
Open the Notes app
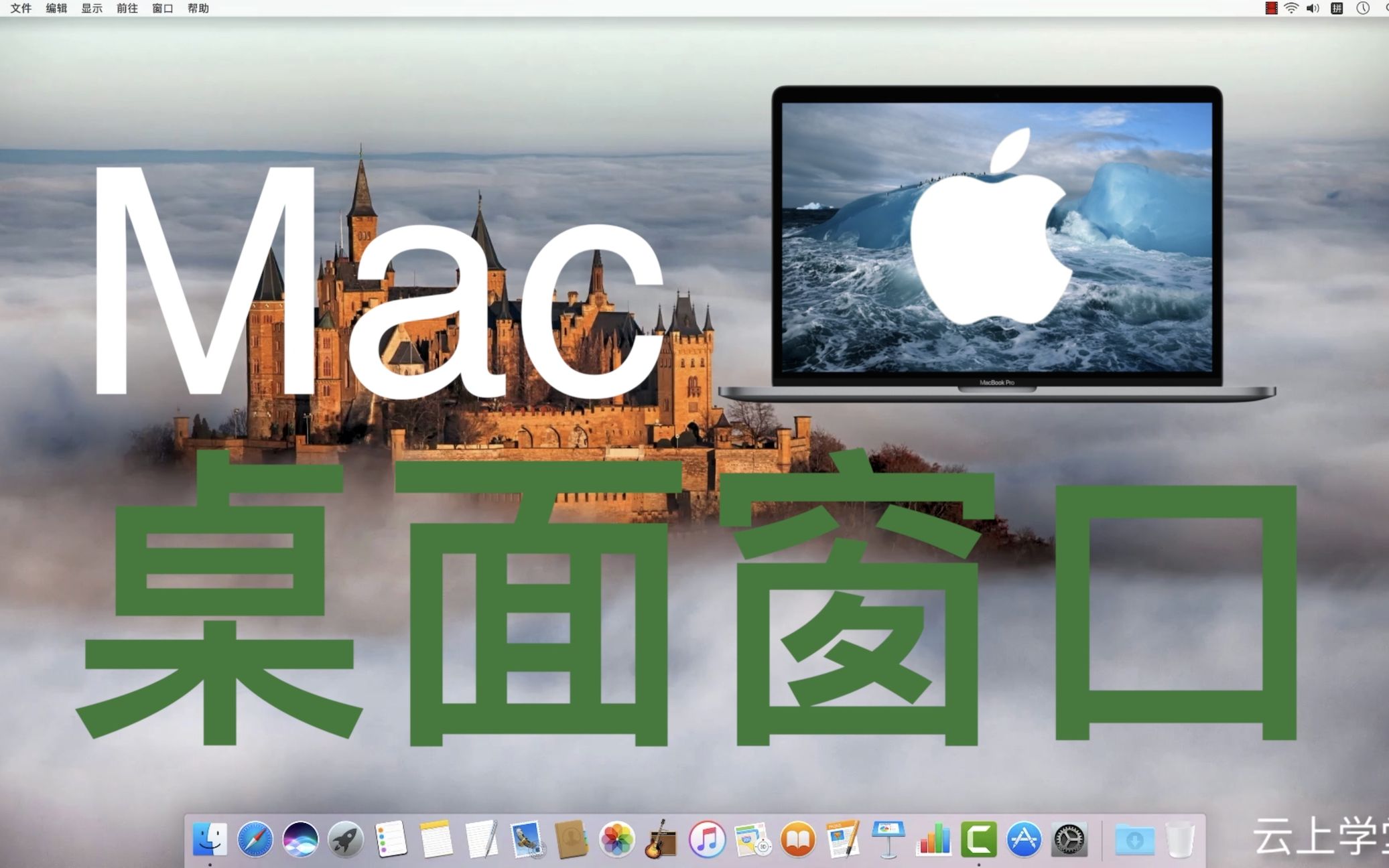coord(436,840)
